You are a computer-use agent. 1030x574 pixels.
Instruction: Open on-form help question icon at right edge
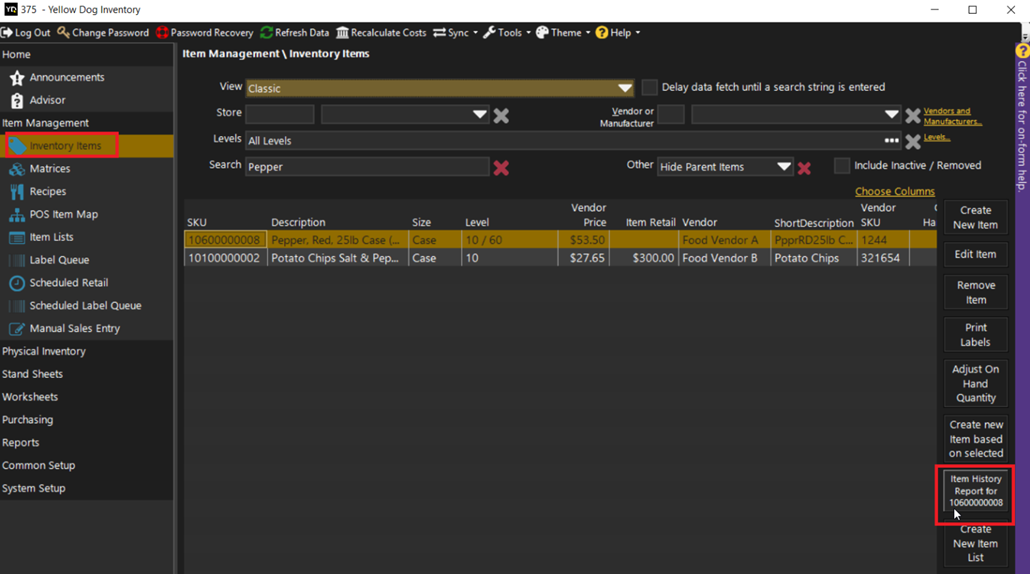pos(1022,51)
